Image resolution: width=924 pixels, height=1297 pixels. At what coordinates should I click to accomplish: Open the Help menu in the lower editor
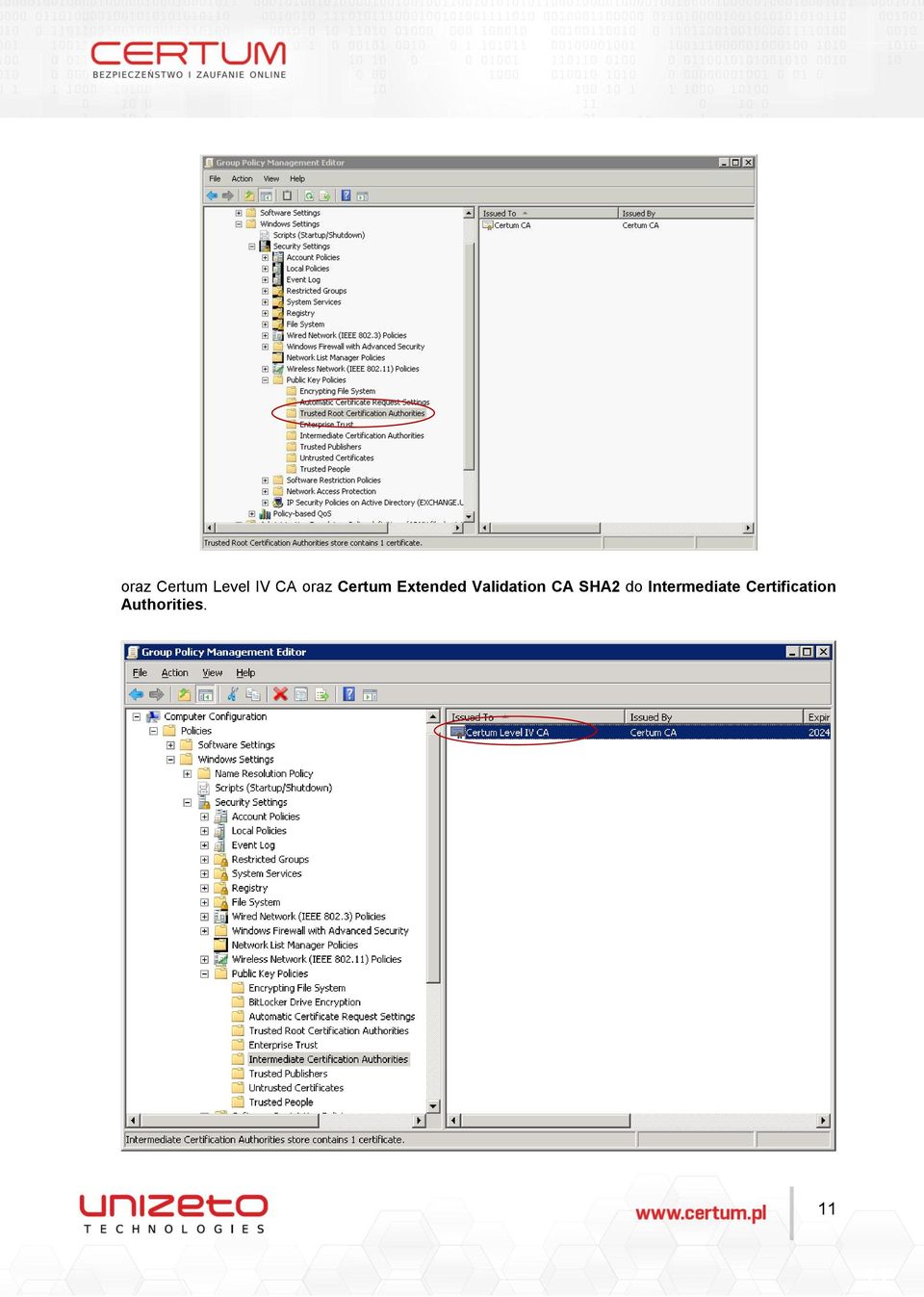pyautogui.click(x=245, y=673)
